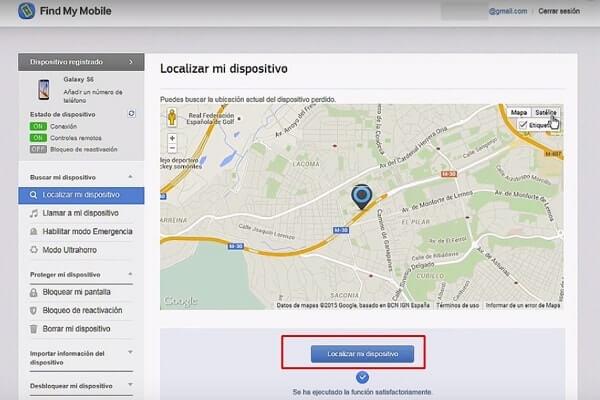
Task: Expand the Dispositivo registrado header arrow
Action: point(131,62)
